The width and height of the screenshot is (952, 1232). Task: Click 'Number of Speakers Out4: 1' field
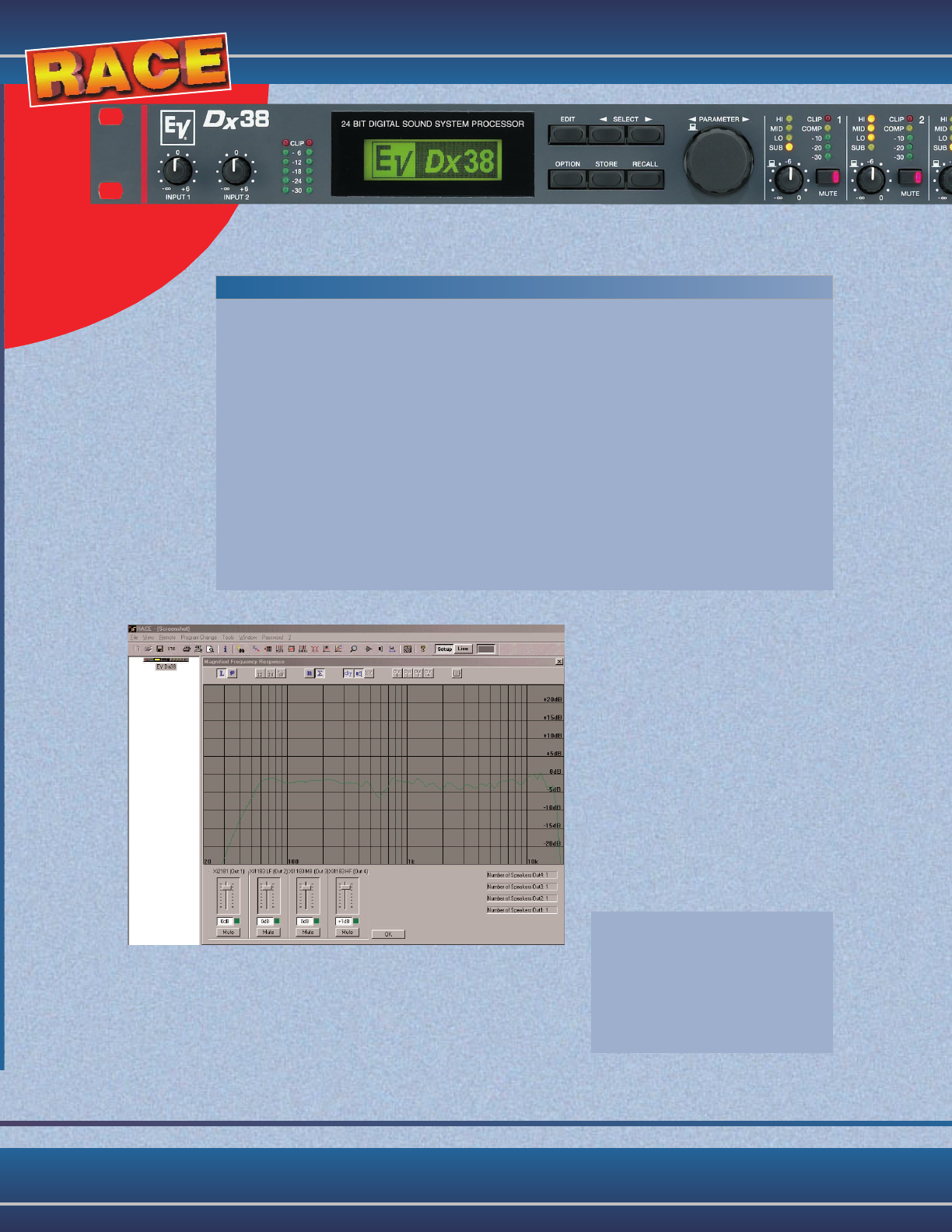tap(522, 875)
